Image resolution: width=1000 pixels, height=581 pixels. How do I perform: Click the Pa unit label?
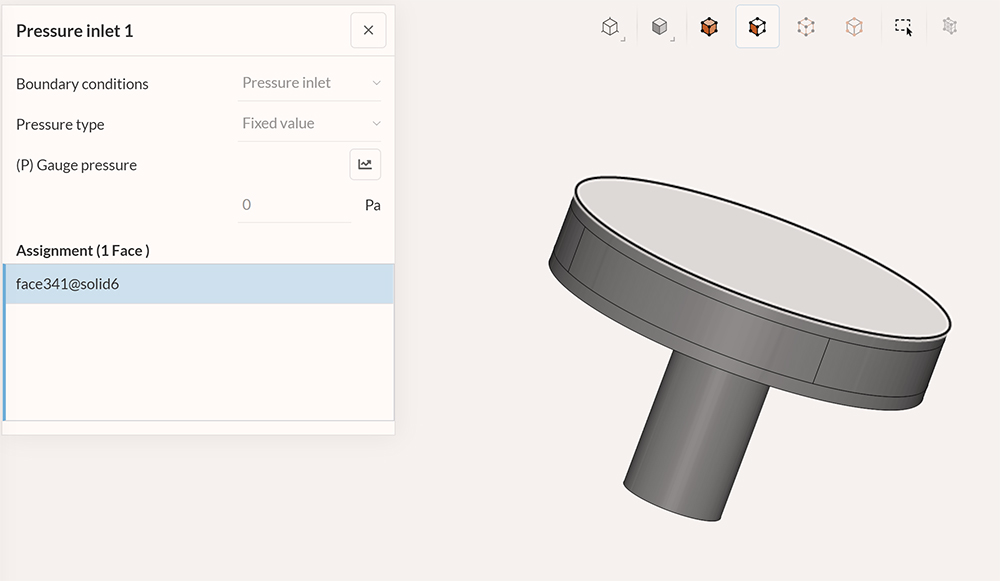(372, 205)
